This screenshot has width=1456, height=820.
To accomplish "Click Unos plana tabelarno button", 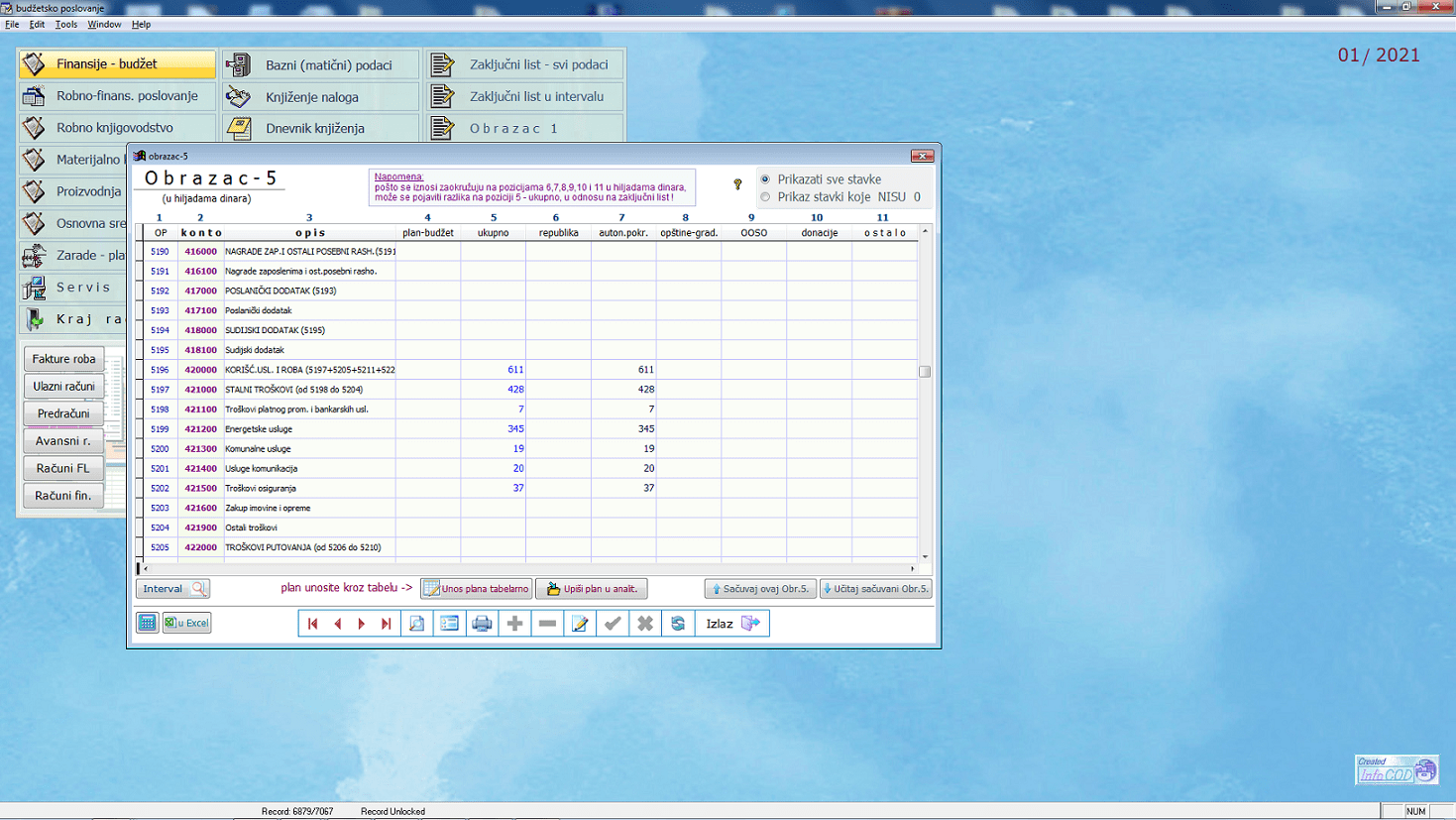I will pos(476,589).
